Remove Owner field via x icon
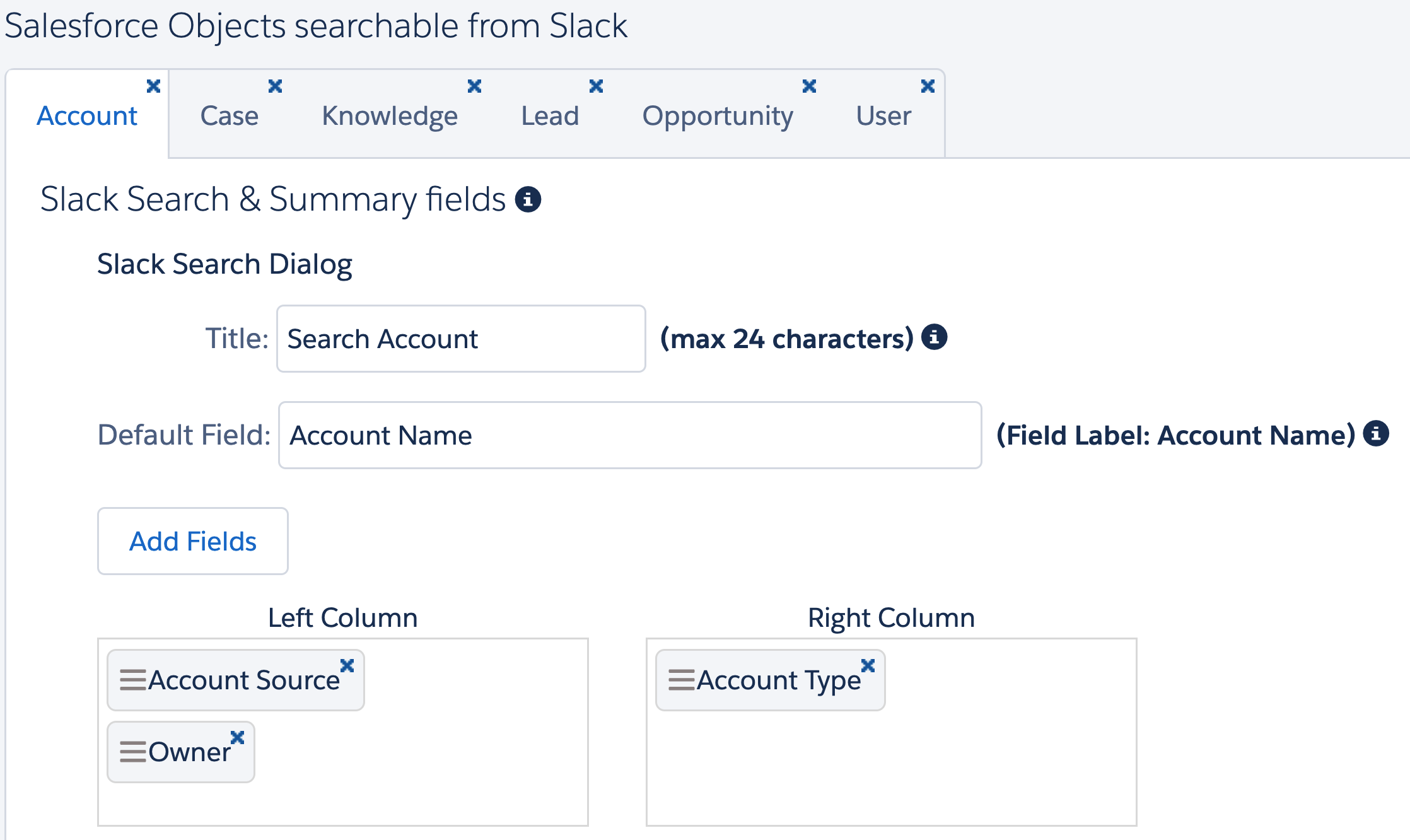 [x=237, y=738]
